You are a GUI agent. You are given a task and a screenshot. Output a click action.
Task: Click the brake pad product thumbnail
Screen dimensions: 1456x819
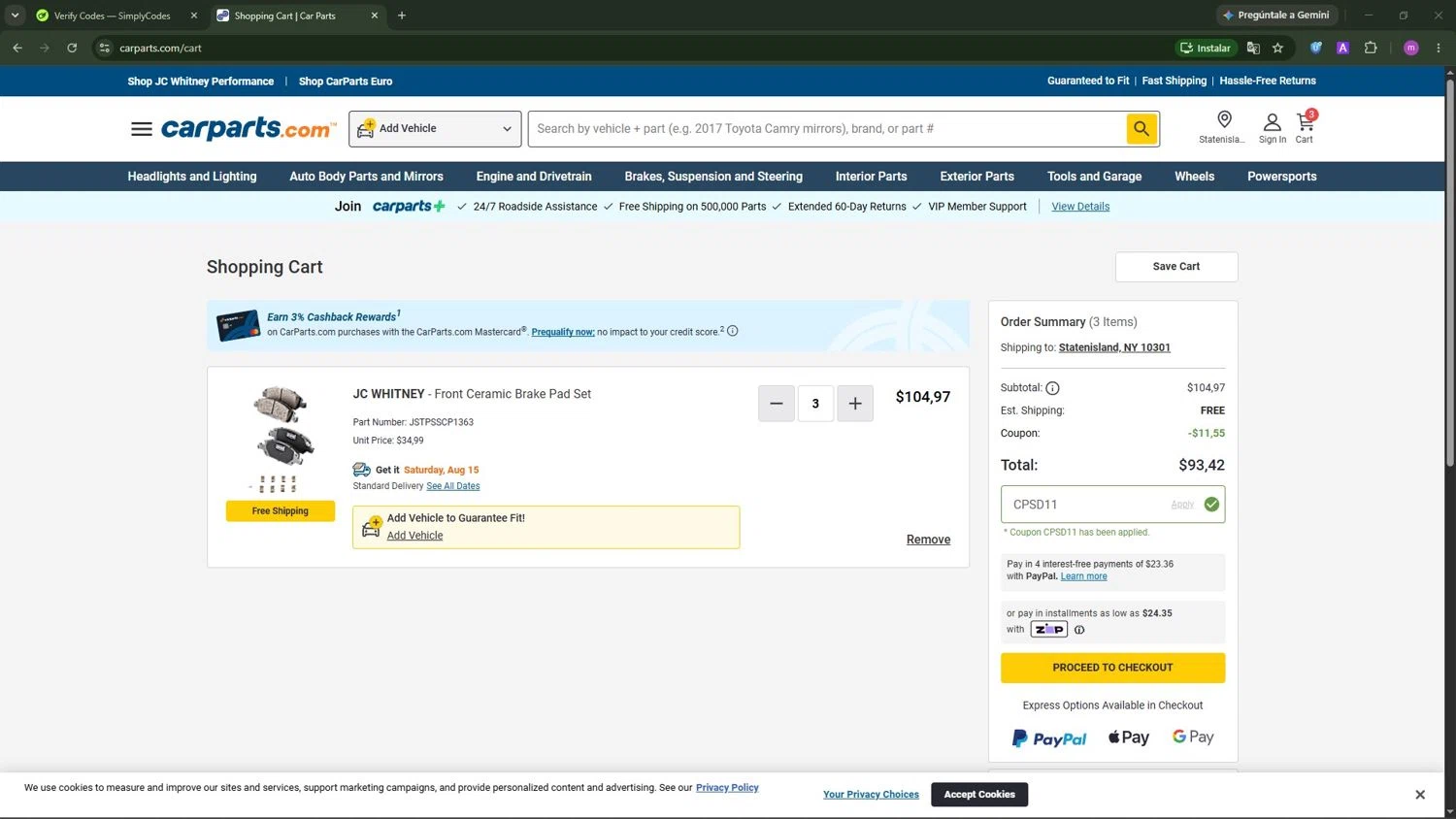pyautogui.click(x=282, y=440)
